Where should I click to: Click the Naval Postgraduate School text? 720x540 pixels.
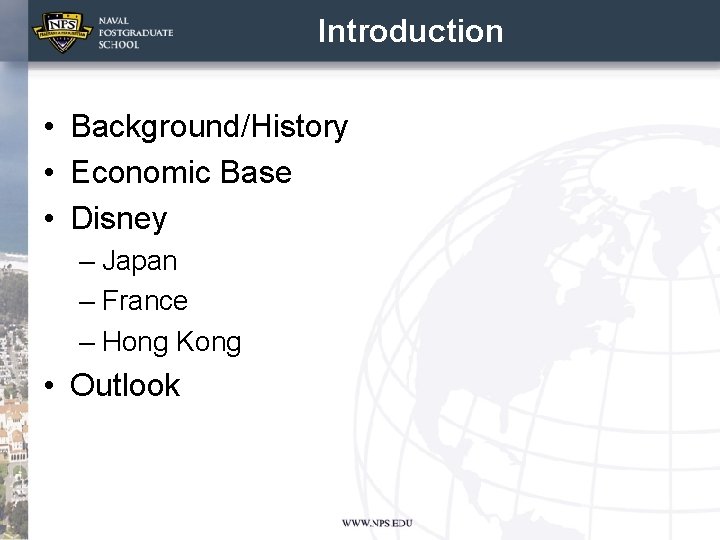click(x=136, y=33)
